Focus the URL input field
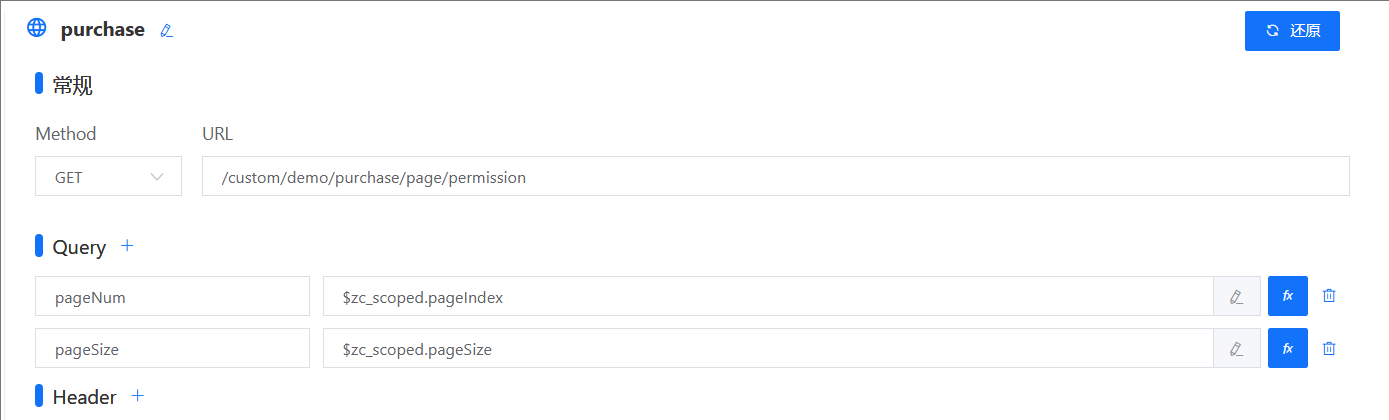1389x420 pixels. coord(776,176)
